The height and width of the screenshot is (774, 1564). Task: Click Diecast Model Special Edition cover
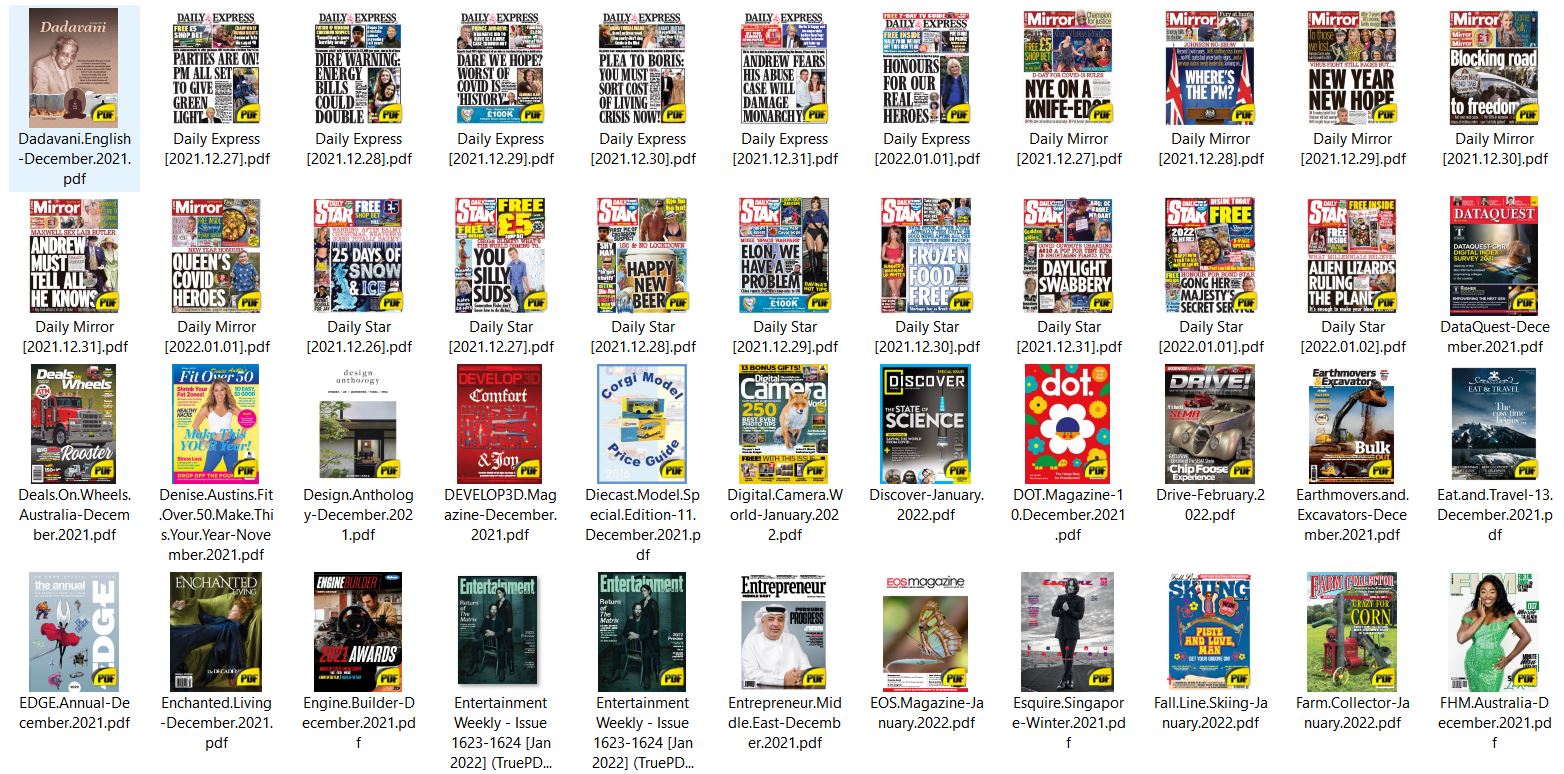tap(642, 424)
